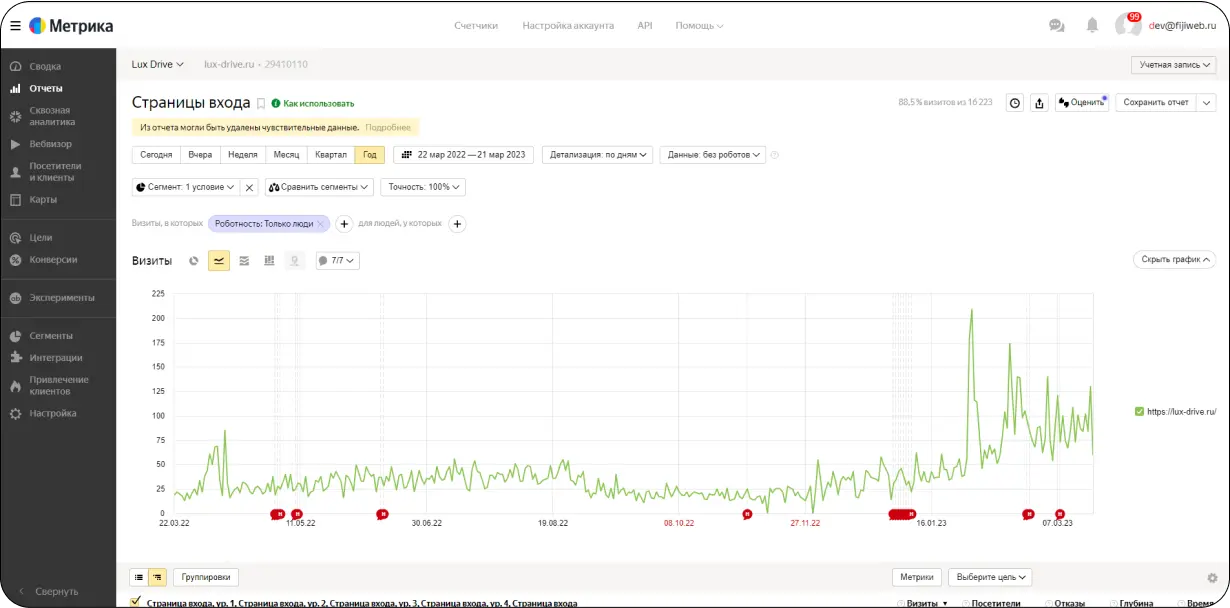This screenshot has width=1230, height=608.
Task: Open the notifications bell
Action: tap(1092, 26)
